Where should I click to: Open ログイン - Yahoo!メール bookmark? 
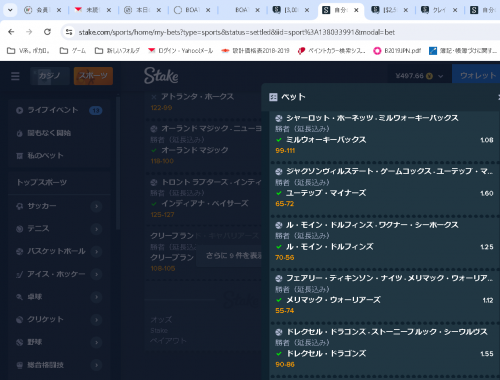181,51
